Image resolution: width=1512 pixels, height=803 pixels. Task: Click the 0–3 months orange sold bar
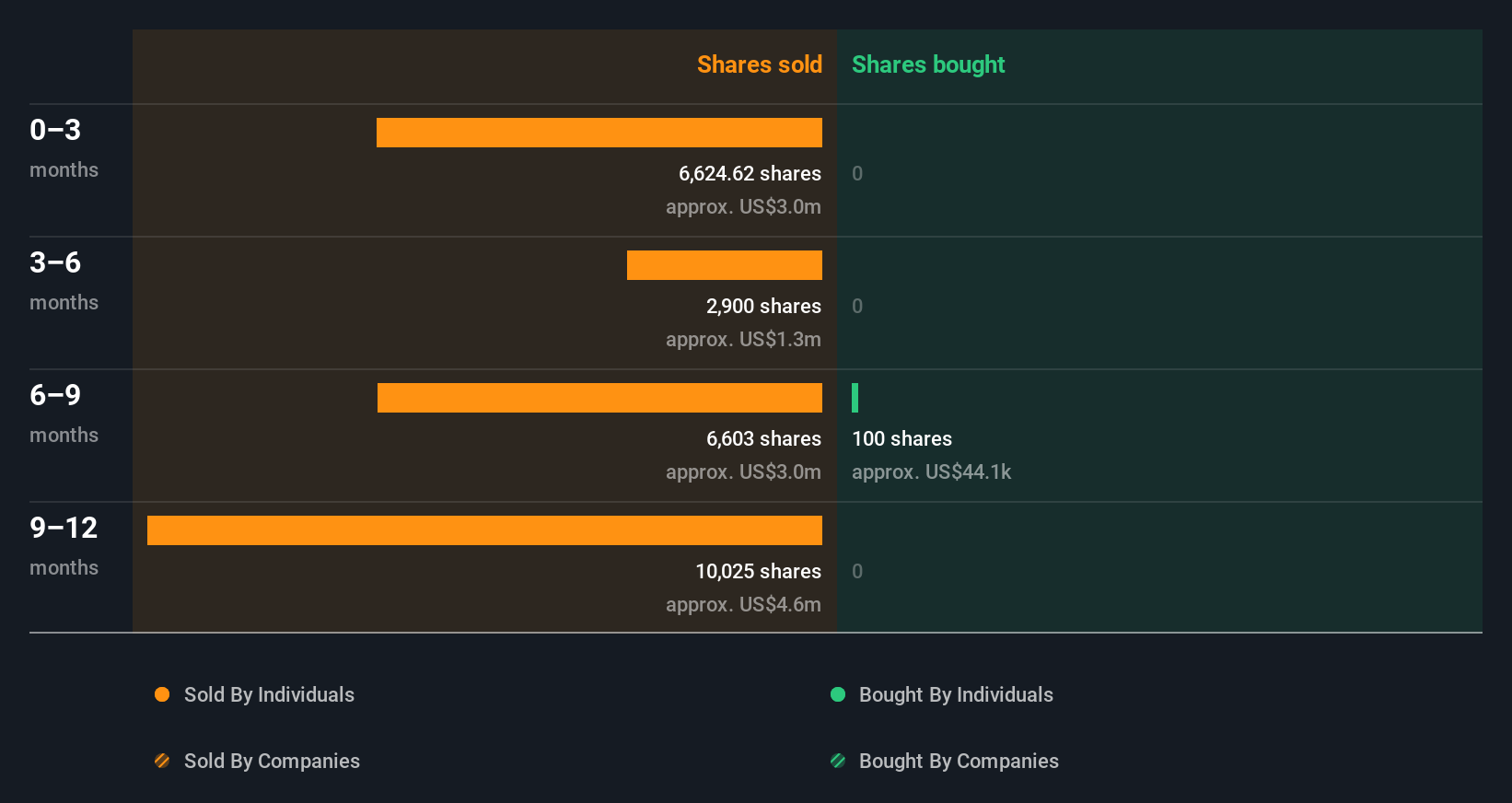point(599,133)
